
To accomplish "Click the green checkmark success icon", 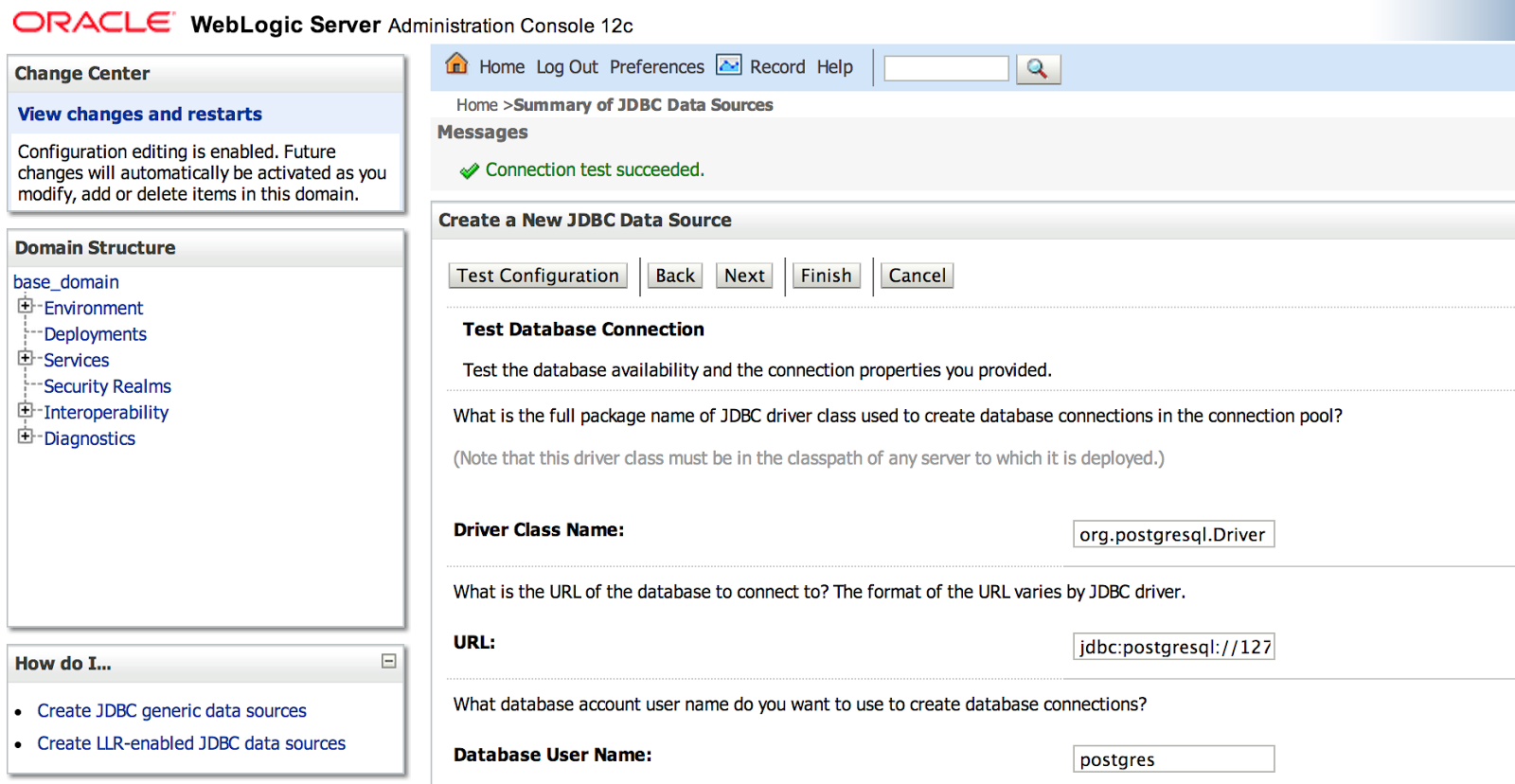I will (x=469, y=171).
